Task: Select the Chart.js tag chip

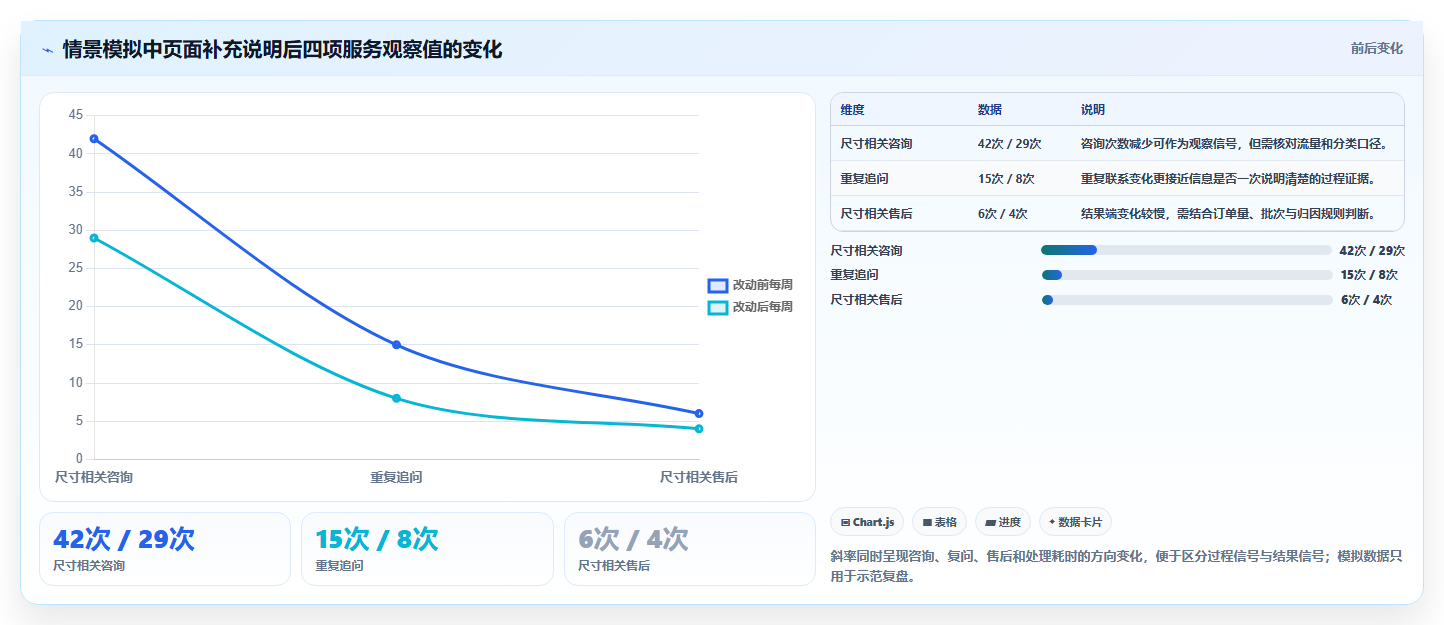Action: click(x=867, y=522)
